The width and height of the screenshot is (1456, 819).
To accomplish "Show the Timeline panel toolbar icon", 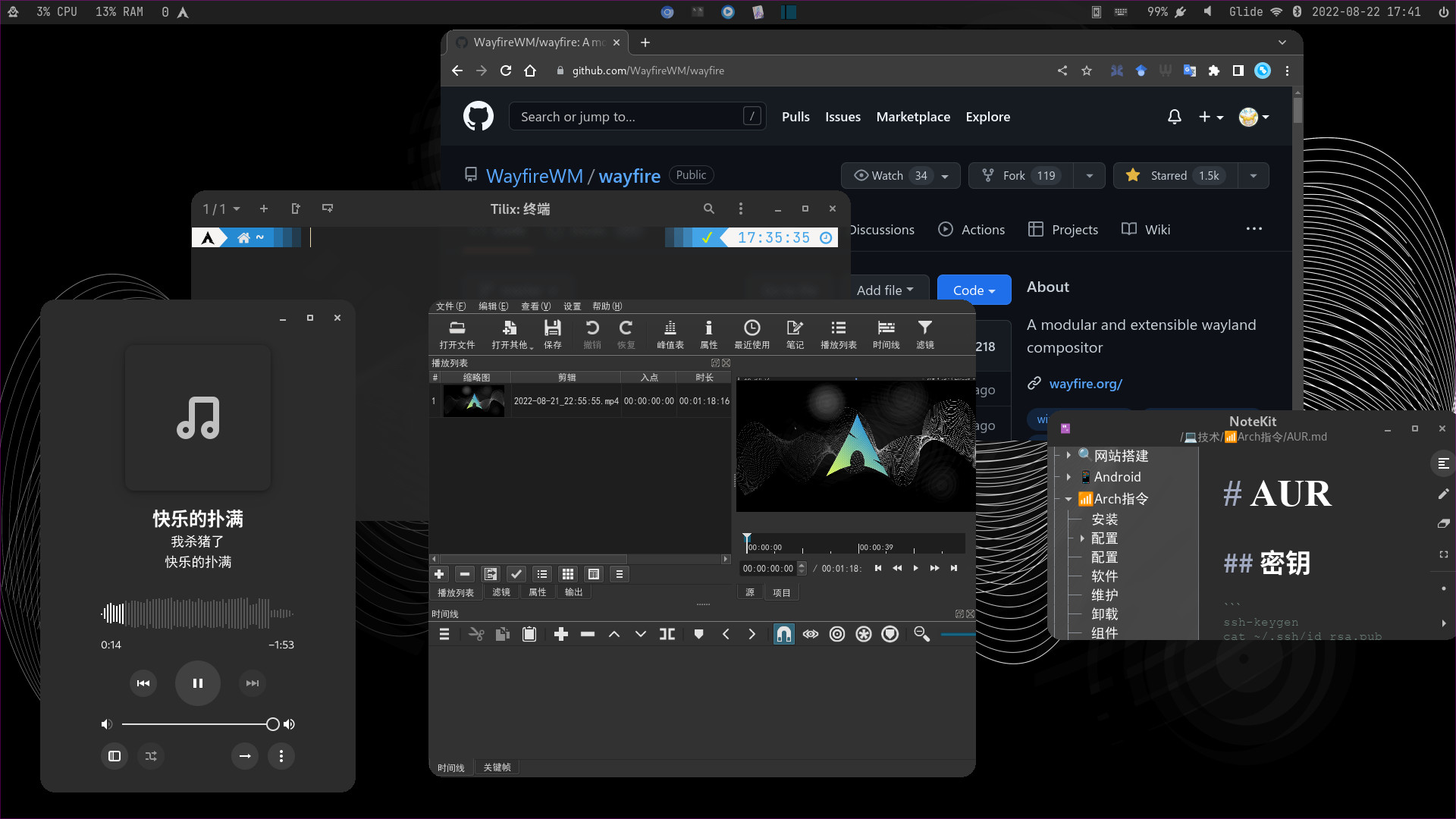I will pos(886,328).
